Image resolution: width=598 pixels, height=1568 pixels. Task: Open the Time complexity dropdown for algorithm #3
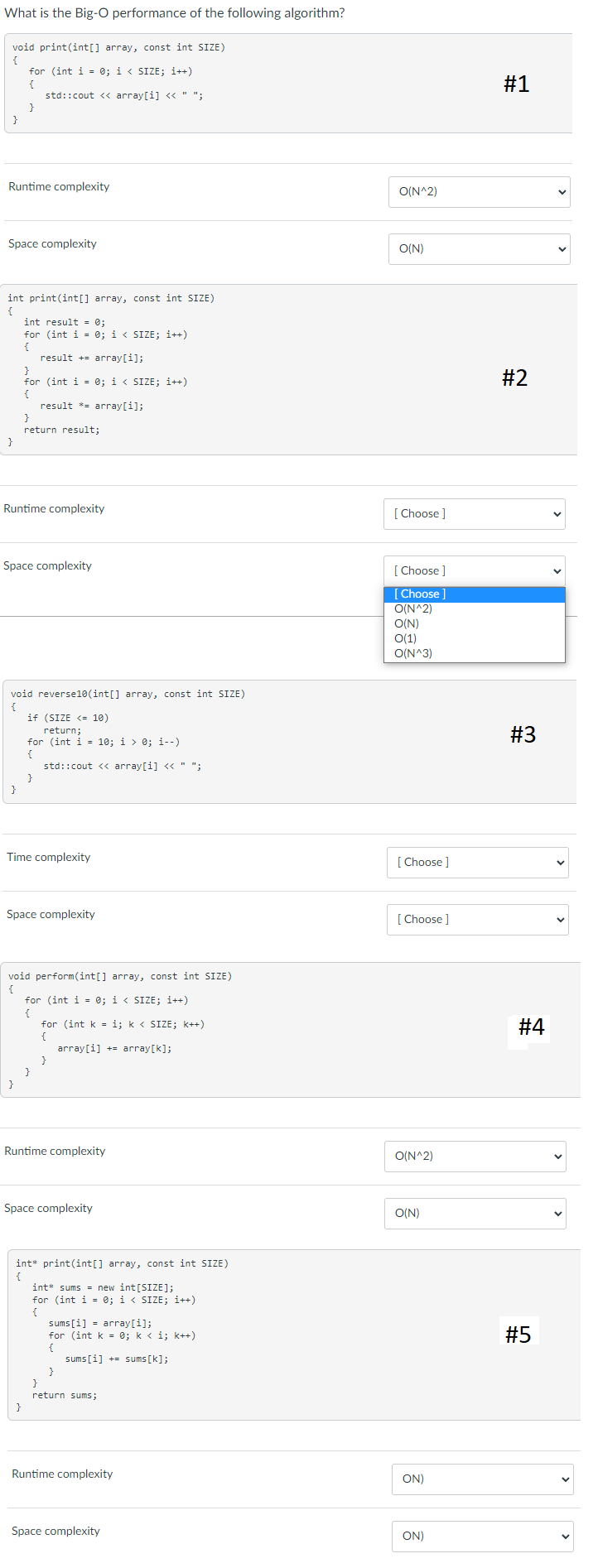point(477,862)
